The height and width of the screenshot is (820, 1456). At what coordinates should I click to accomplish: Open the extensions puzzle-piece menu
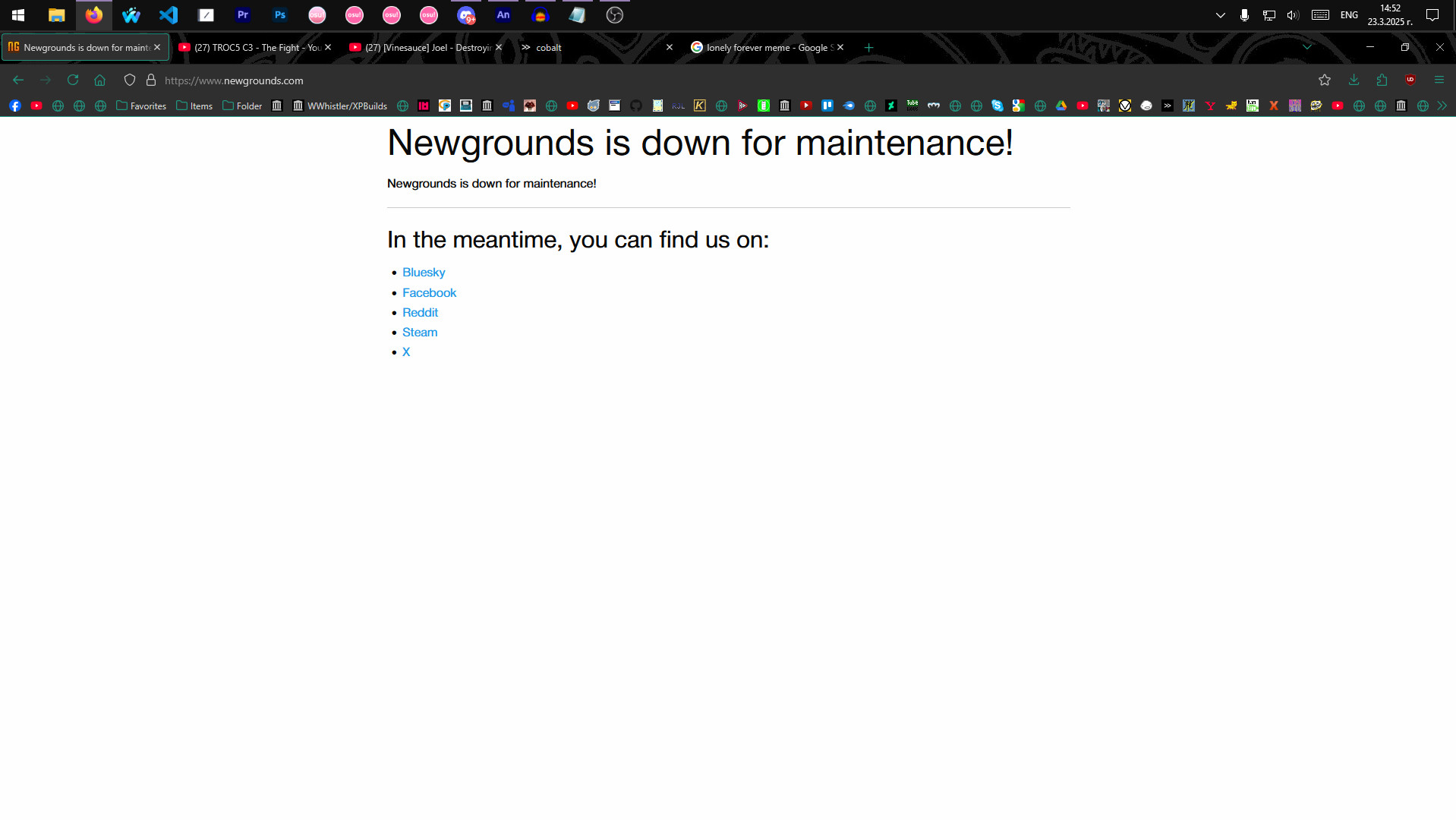tap(1382, 80)
